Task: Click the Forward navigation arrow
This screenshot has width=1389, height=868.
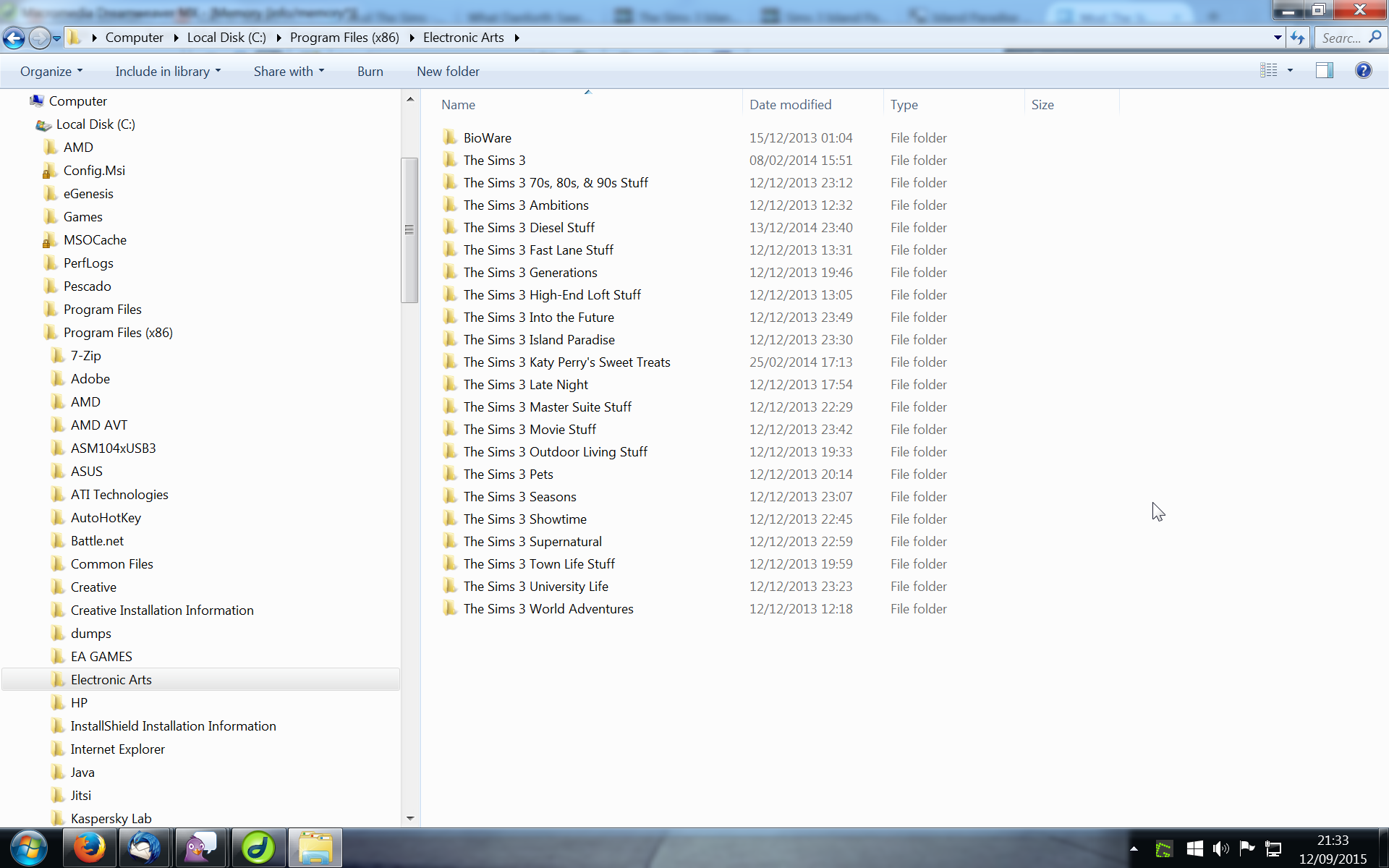Action: (x=39, y=38)
